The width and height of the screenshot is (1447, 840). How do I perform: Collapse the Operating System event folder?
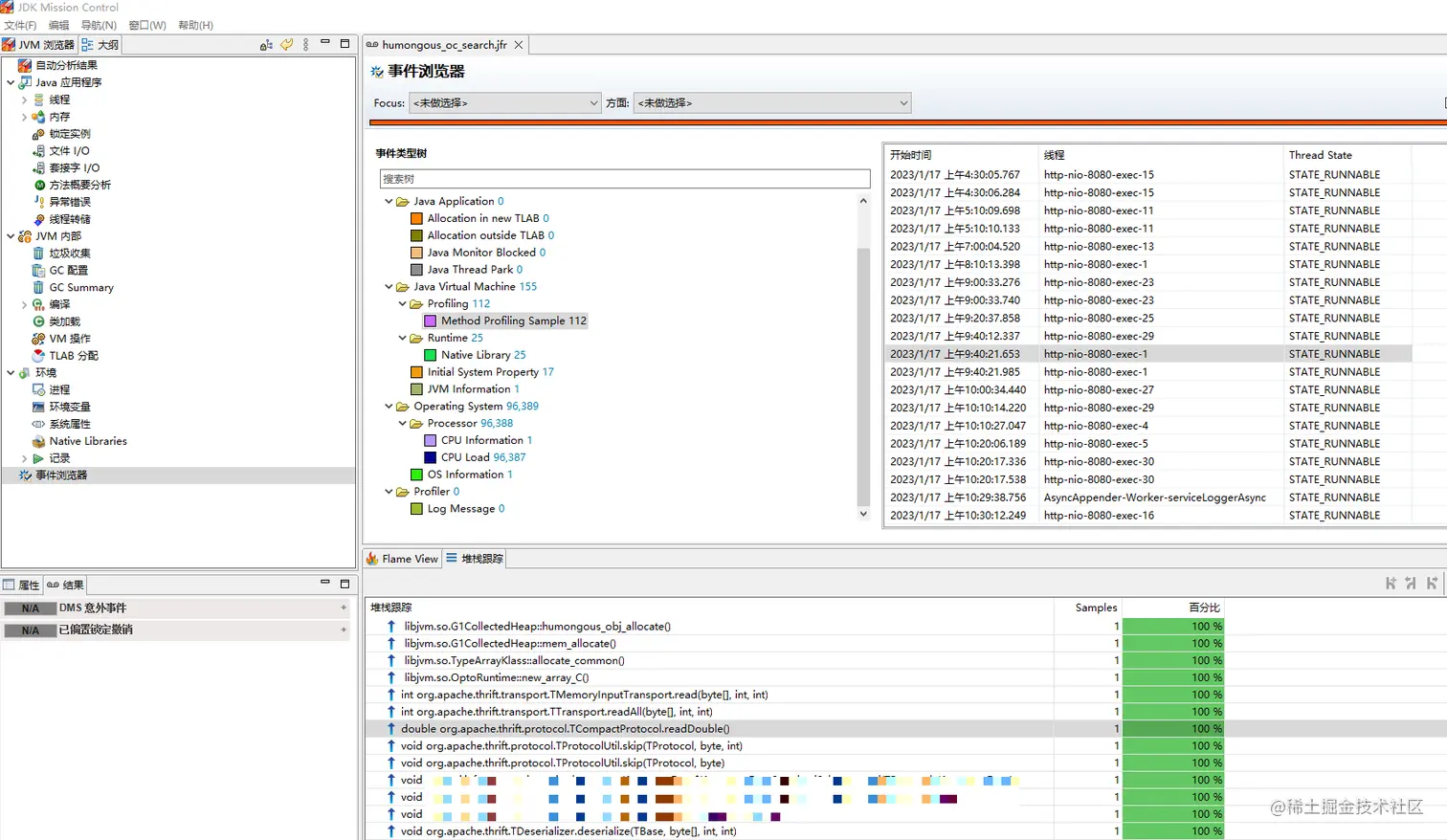(389, 407)
